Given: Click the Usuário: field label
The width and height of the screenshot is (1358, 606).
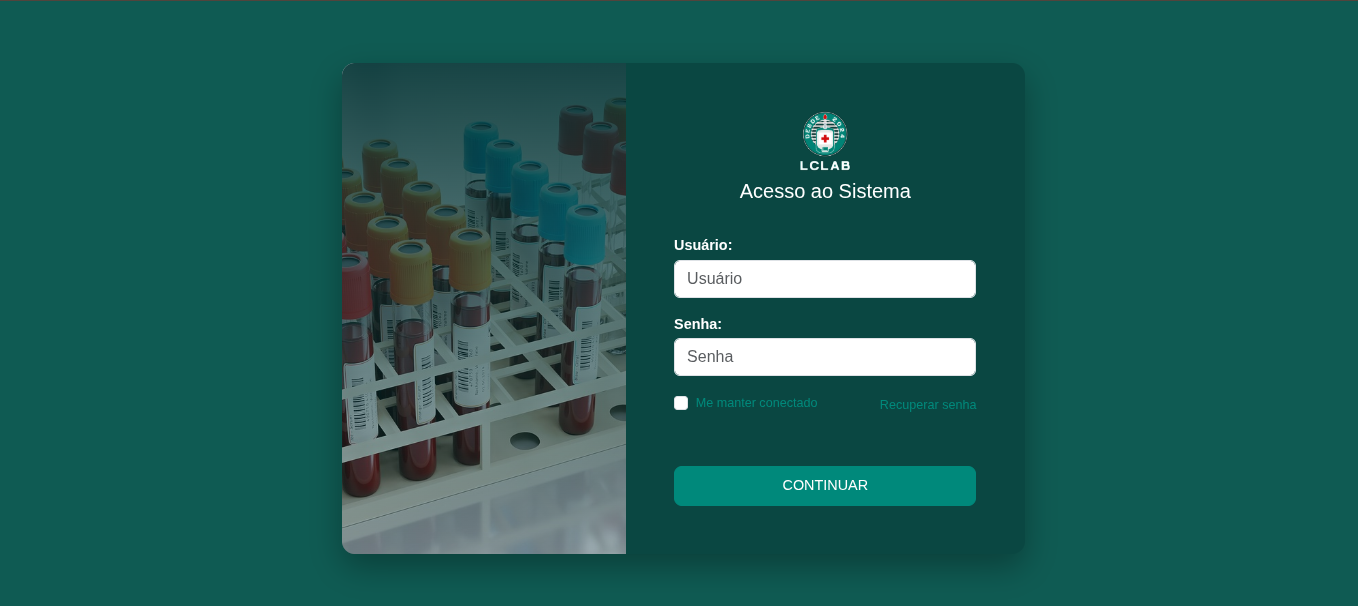Looking at the screenshot, I should 703,245.
